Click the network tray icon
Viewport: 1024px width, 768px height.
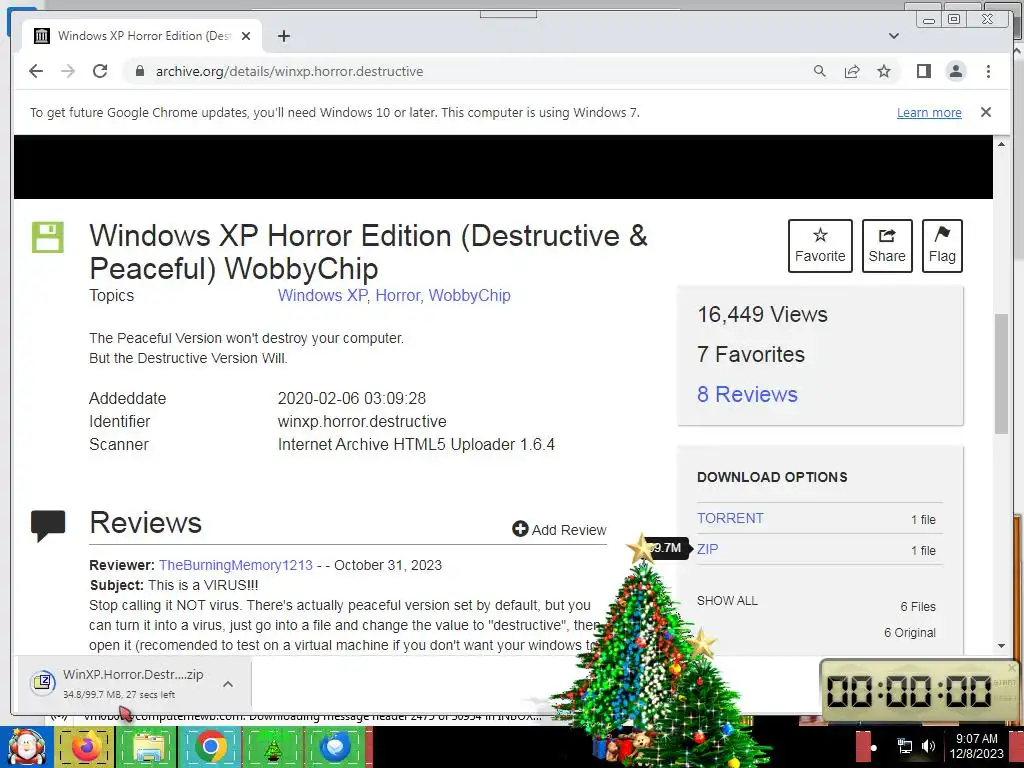coord(904,746)
